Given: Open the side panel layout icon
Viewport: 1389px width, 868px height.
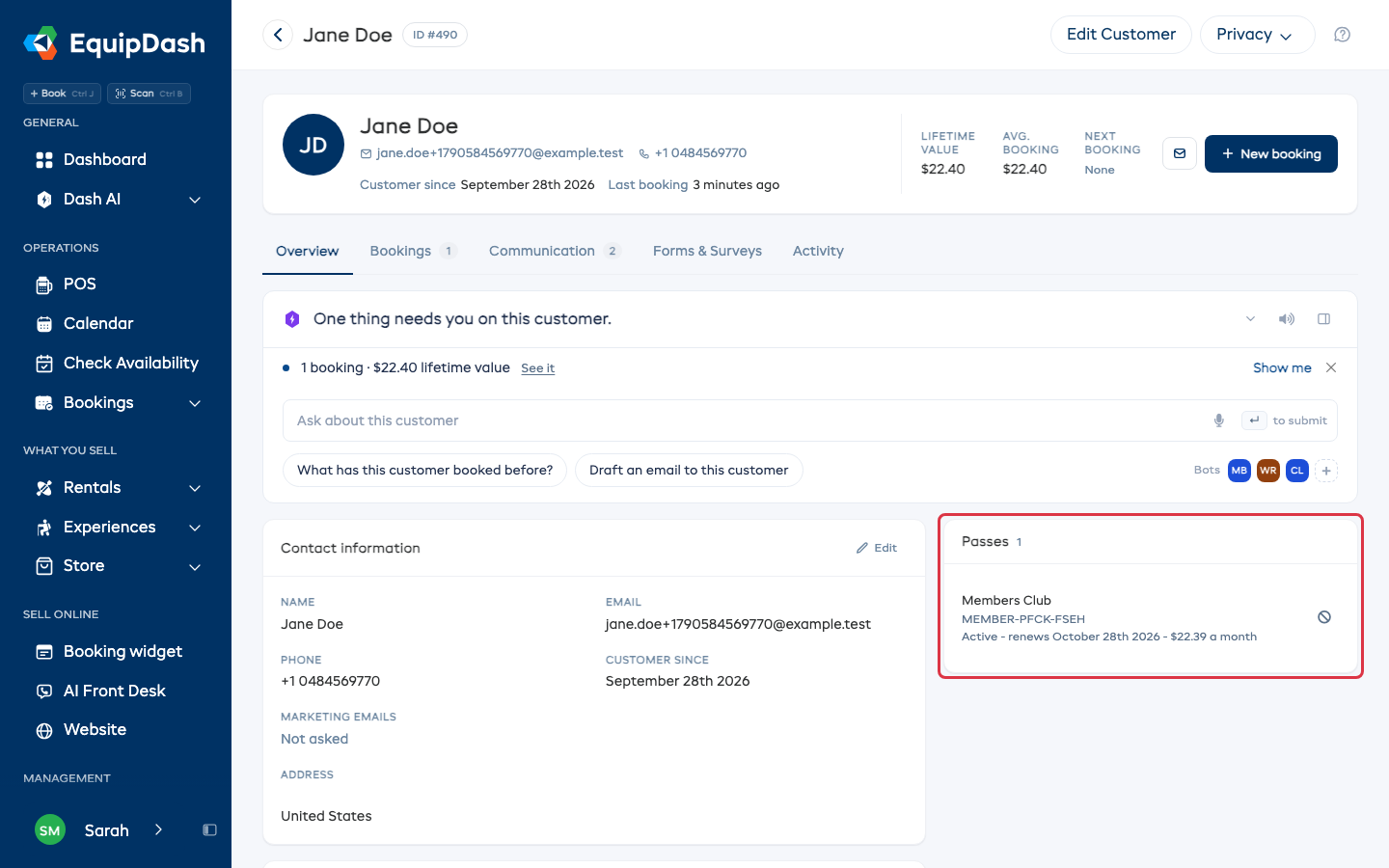Looking at the screenshot, I should coord(1324,319).
